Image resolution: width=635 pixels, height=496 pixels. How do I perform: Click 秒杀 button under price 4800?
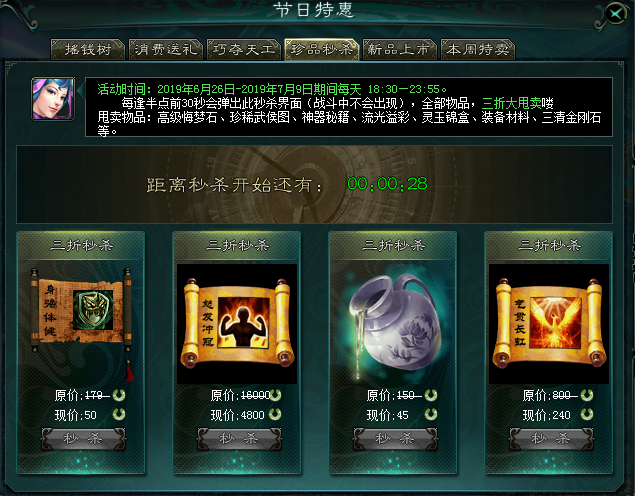[239, 439]
